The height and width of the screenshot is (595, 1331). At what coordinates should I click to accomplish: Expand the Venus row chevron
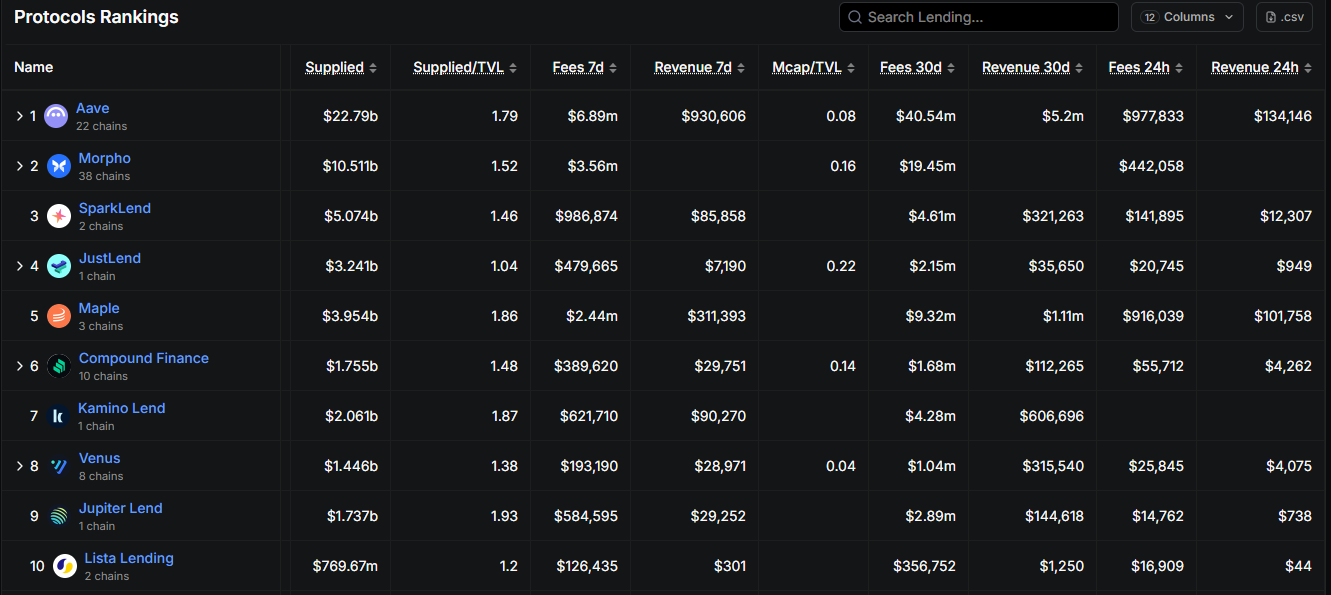19,466
